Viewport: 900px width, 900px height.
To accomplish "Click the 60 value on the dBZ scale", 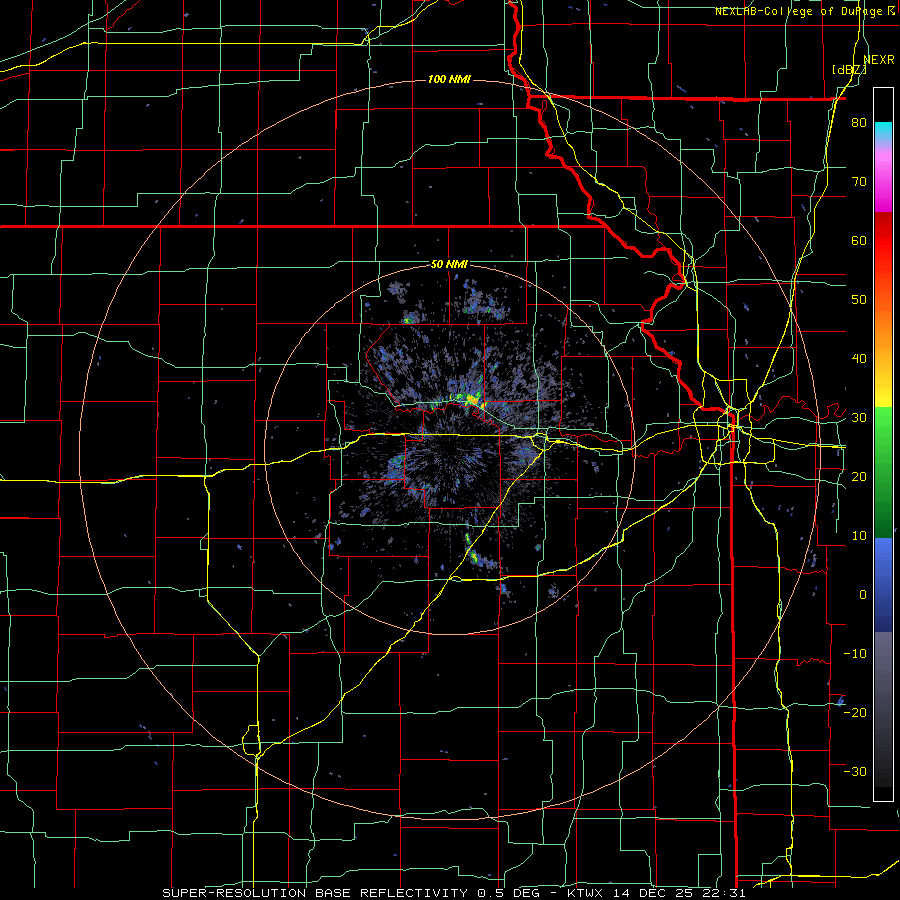I will [859, 240].
